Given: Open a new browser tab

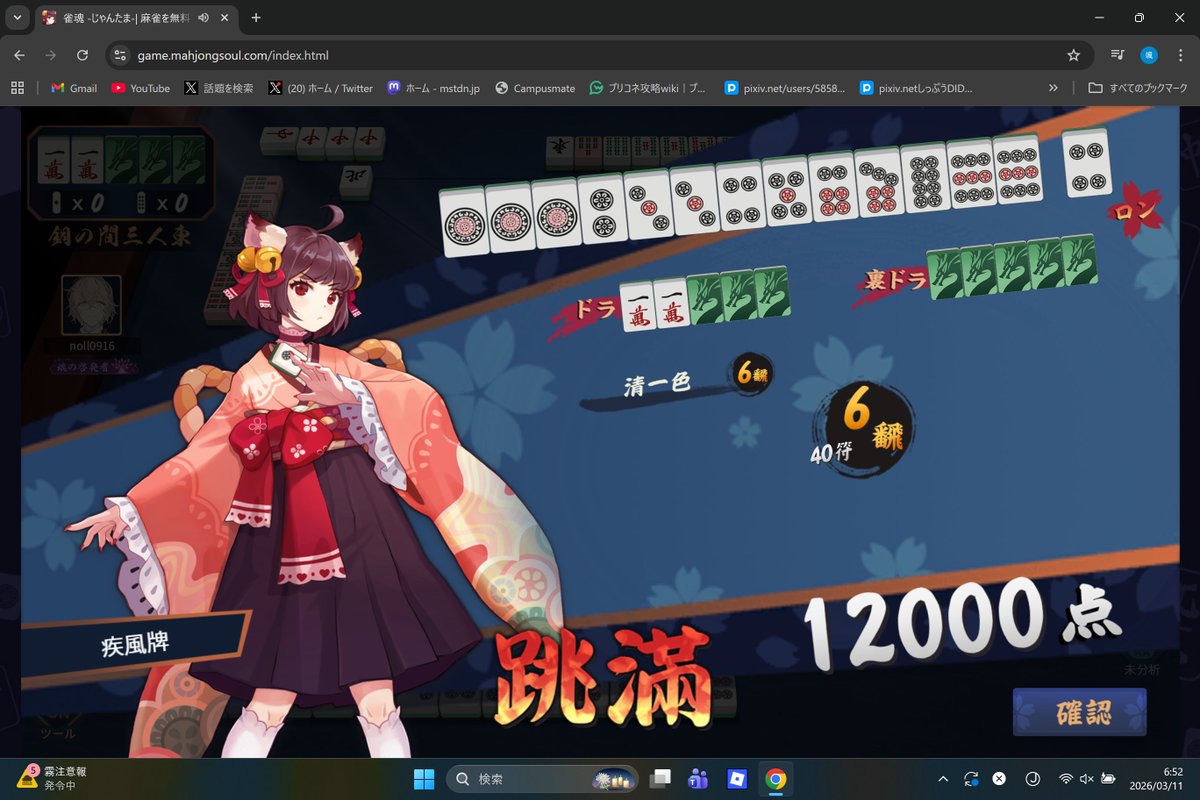Looking at the screenshot, I should tap(256, 17).
